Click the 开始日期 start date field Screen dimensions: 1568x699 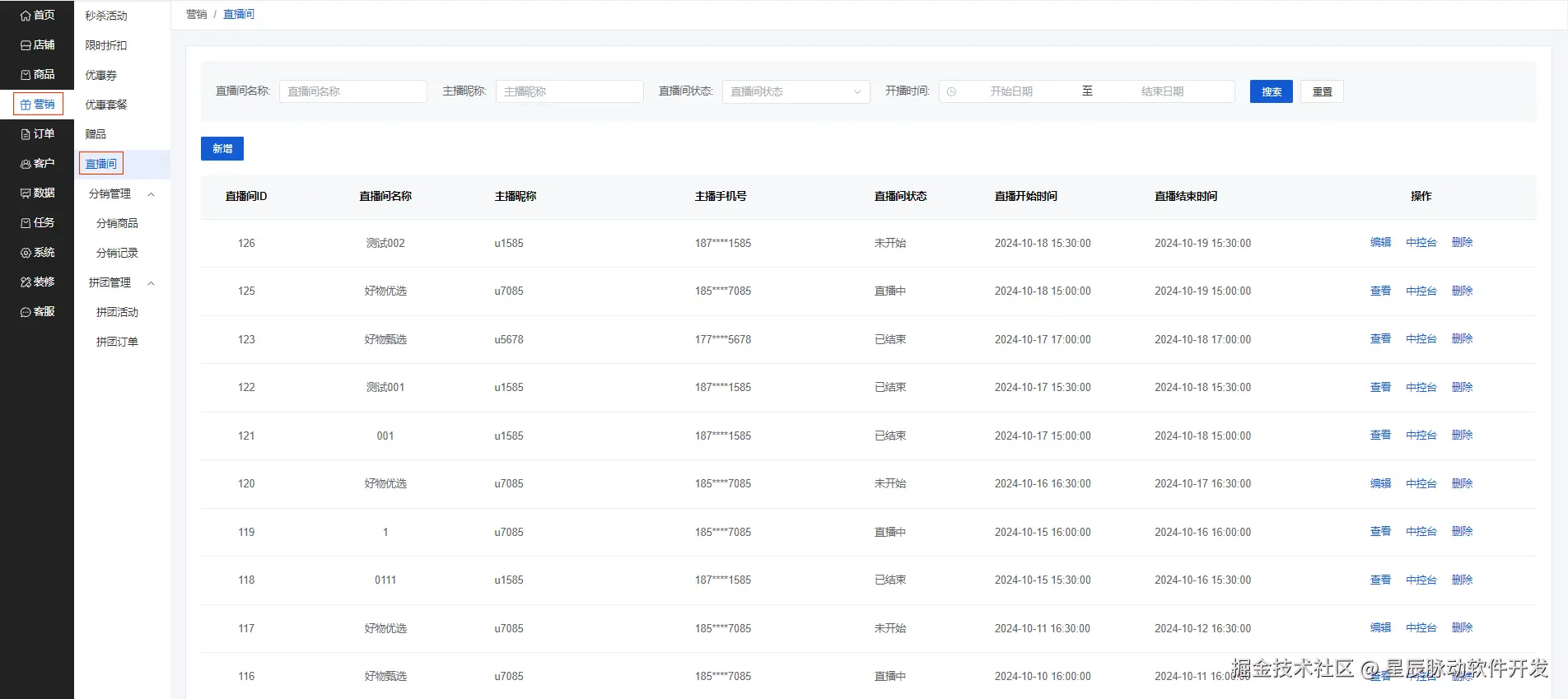pyautogui.click(x=1011, y=91)
